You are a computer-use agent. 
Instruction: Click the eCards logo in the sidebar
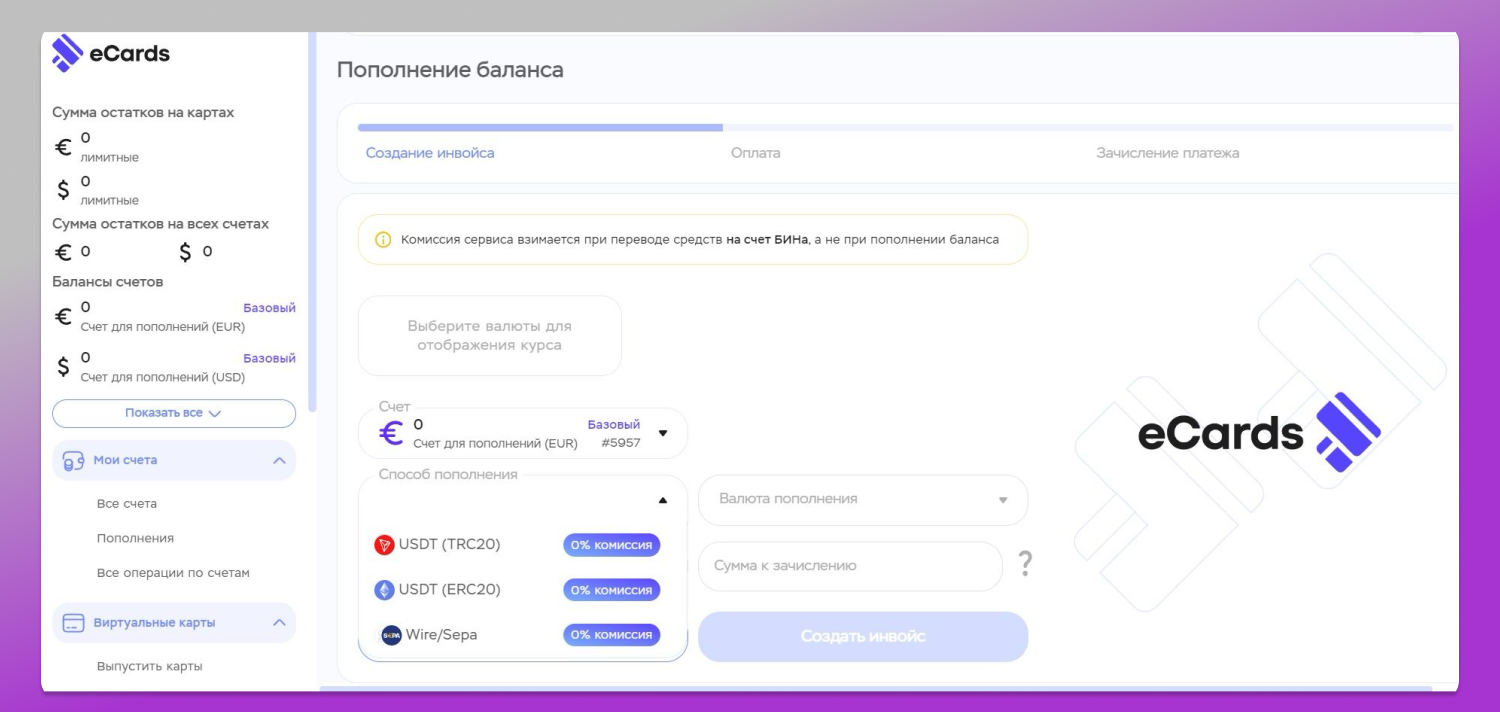(111, 53)
